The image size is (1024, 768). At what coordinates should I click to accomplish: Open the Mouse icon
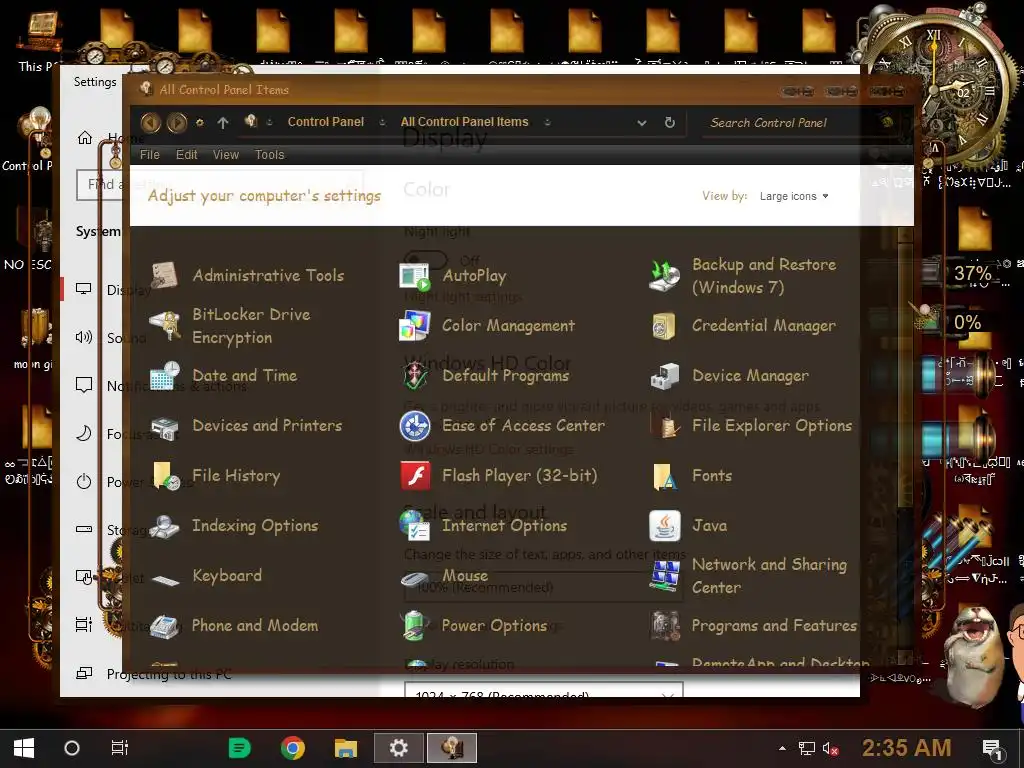tap(415, 577)
